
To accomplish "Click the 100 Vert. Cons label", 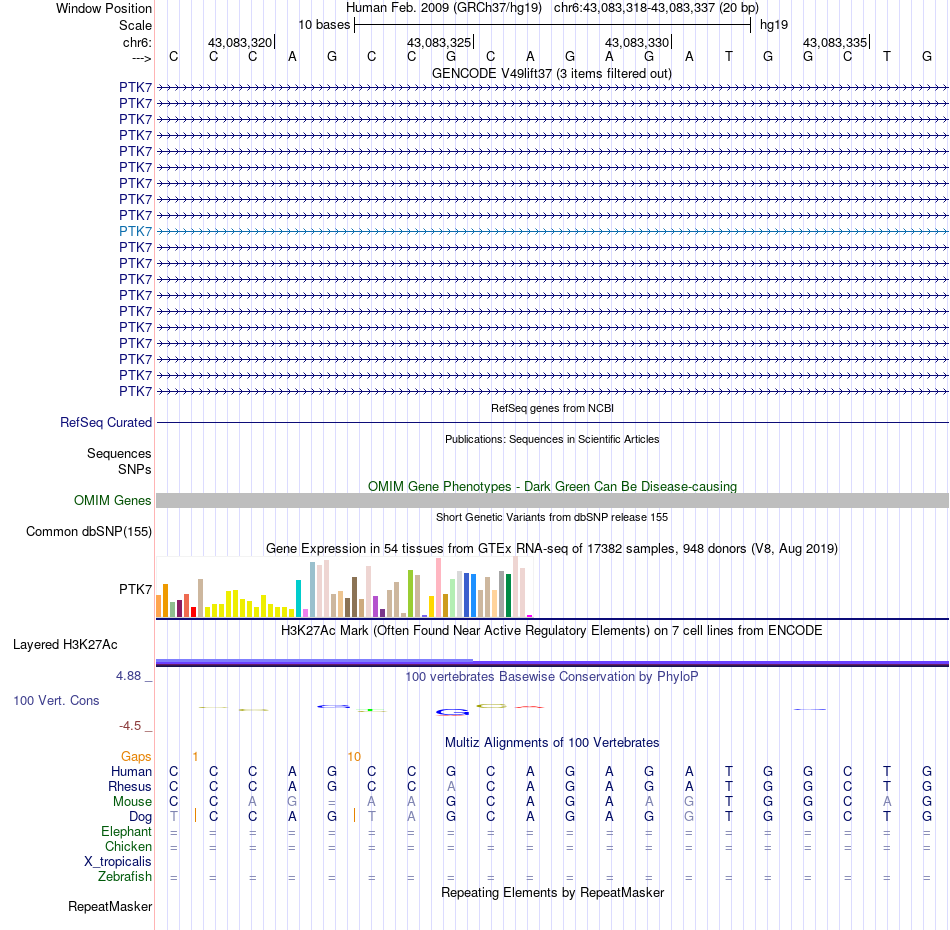I will tap(56, 700).
